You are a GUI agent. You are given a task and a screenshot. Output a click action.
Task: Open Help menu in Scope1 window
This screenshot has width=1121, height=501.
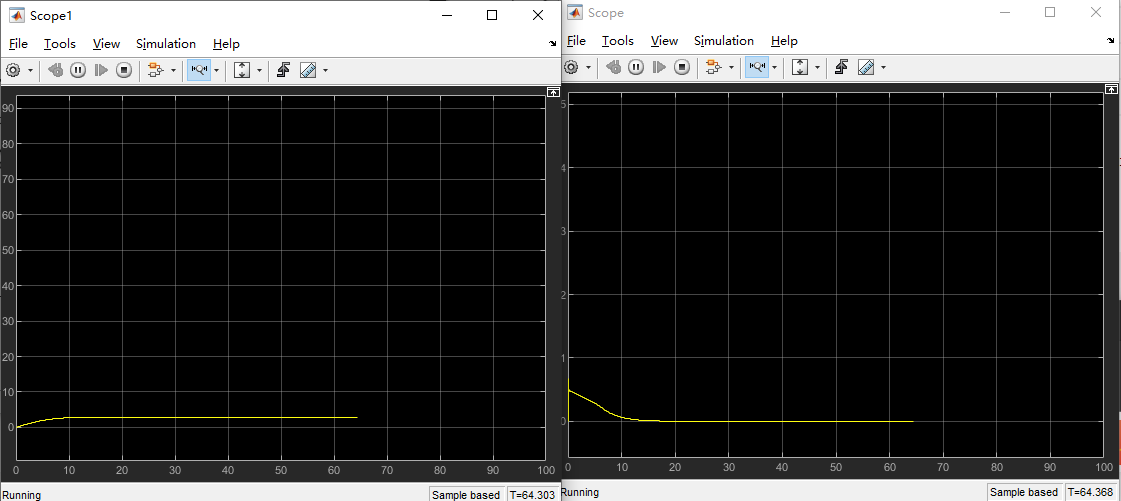pyautogui.click(x=226, y=44)
